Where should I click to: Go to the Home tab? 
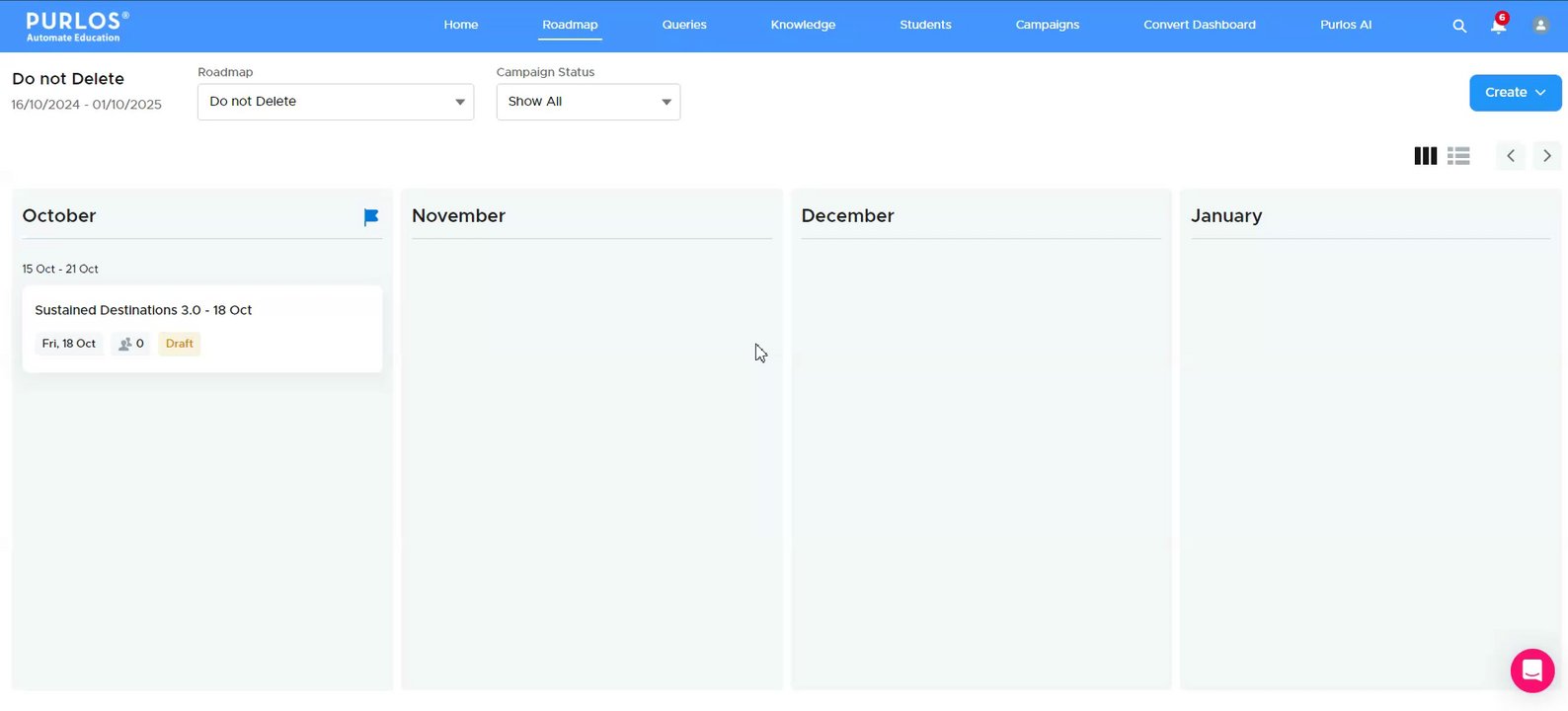point(461,25)
